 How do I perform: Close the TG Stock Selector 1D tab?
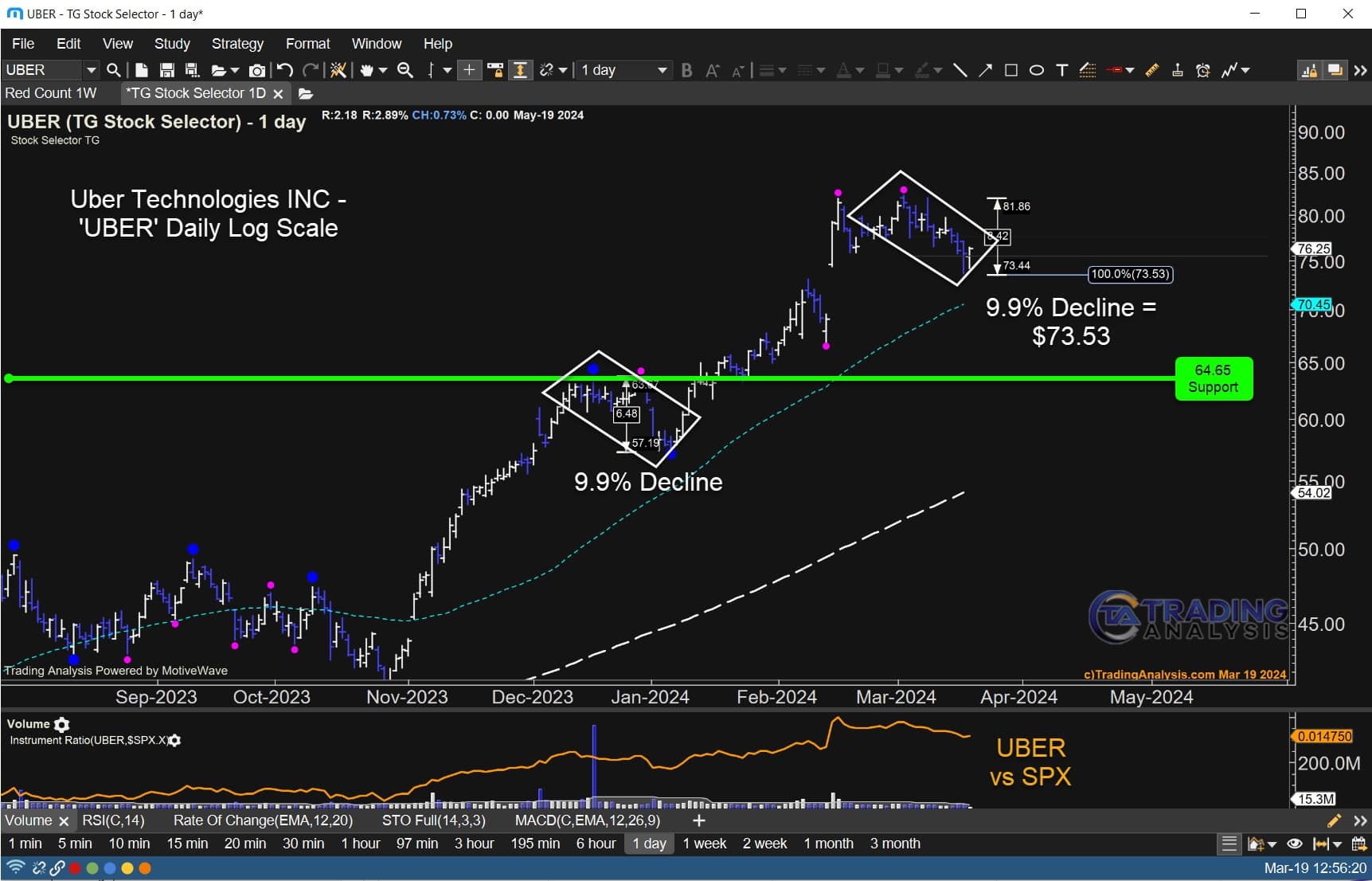tap(278, 94)
